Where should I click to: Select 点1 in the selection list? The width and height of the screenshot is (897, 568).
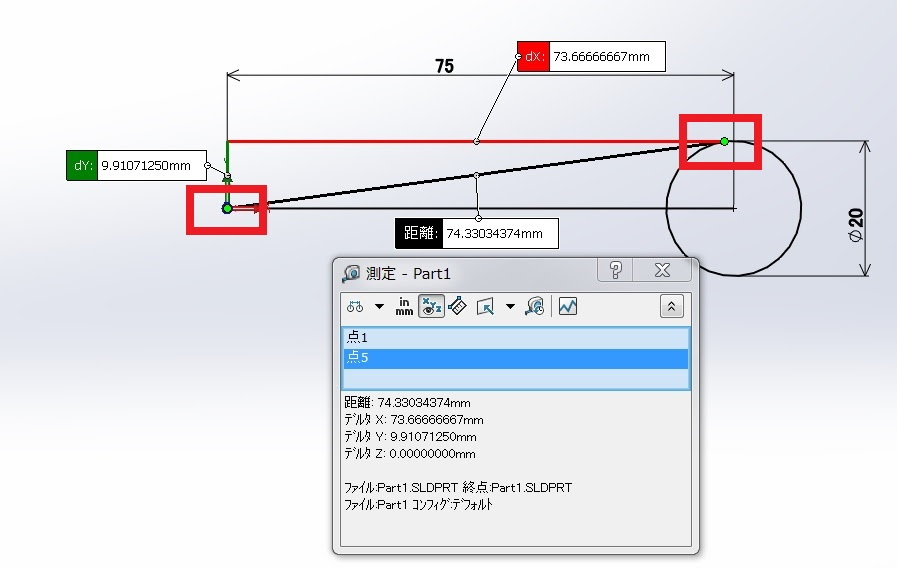(516, 337)
